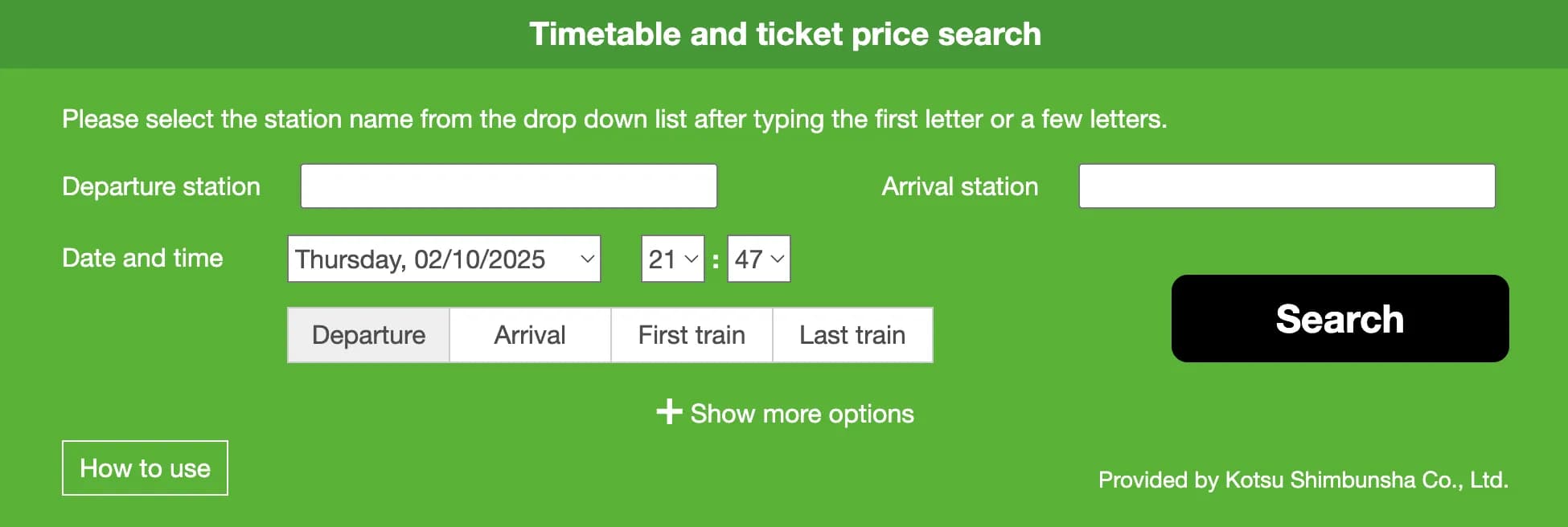Image resolution: width=1568 pixels, height=527 pixels.
Task: Click the Arrival station input field
Action: click(x=1287, y=186)
